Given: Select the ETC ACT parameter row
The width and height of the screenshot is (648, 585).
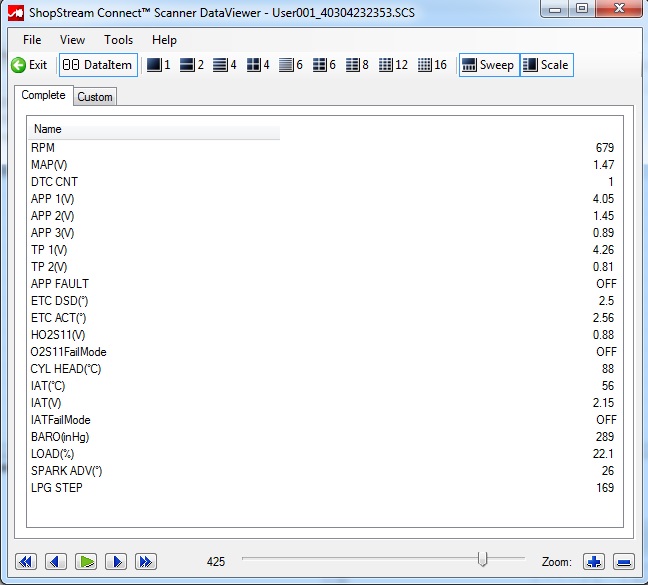Looking at the screenshot, I should [324, 318].
